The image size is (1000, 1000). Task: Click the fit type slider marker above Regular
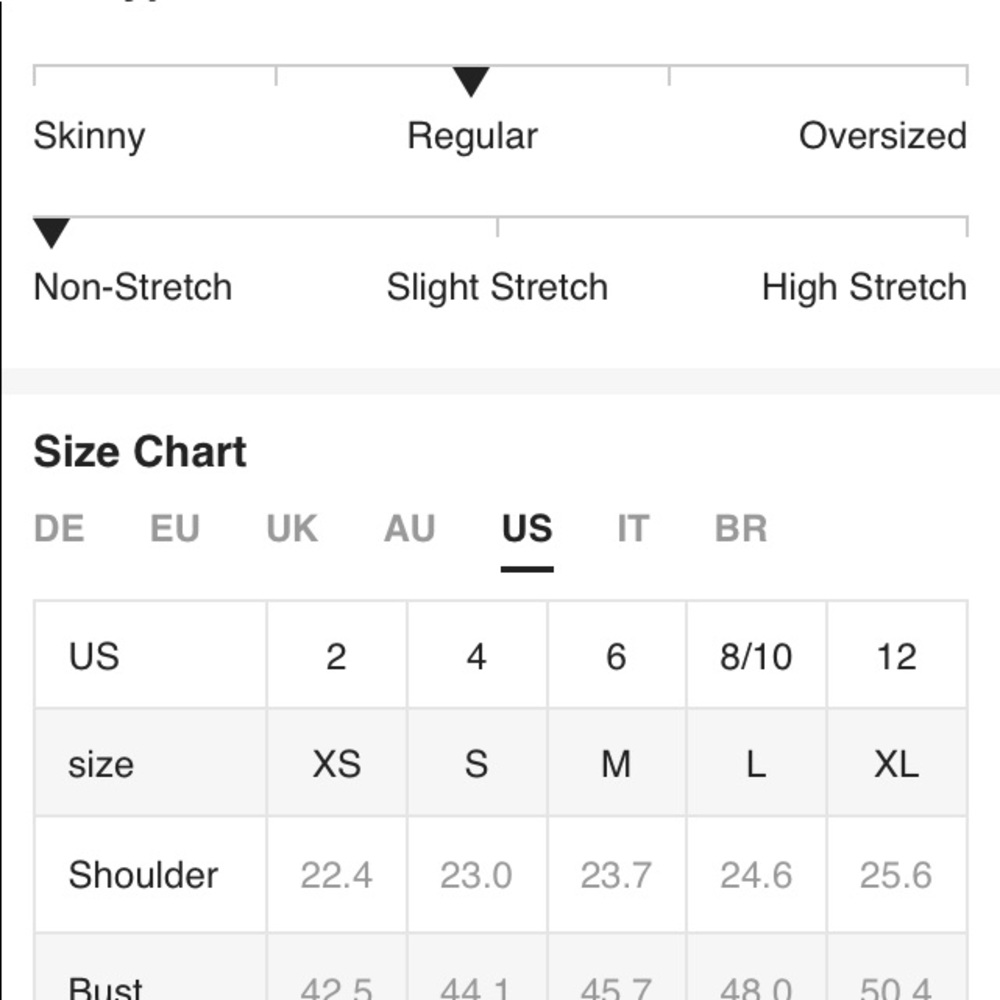pyautogui.click(x=471, y=82)
